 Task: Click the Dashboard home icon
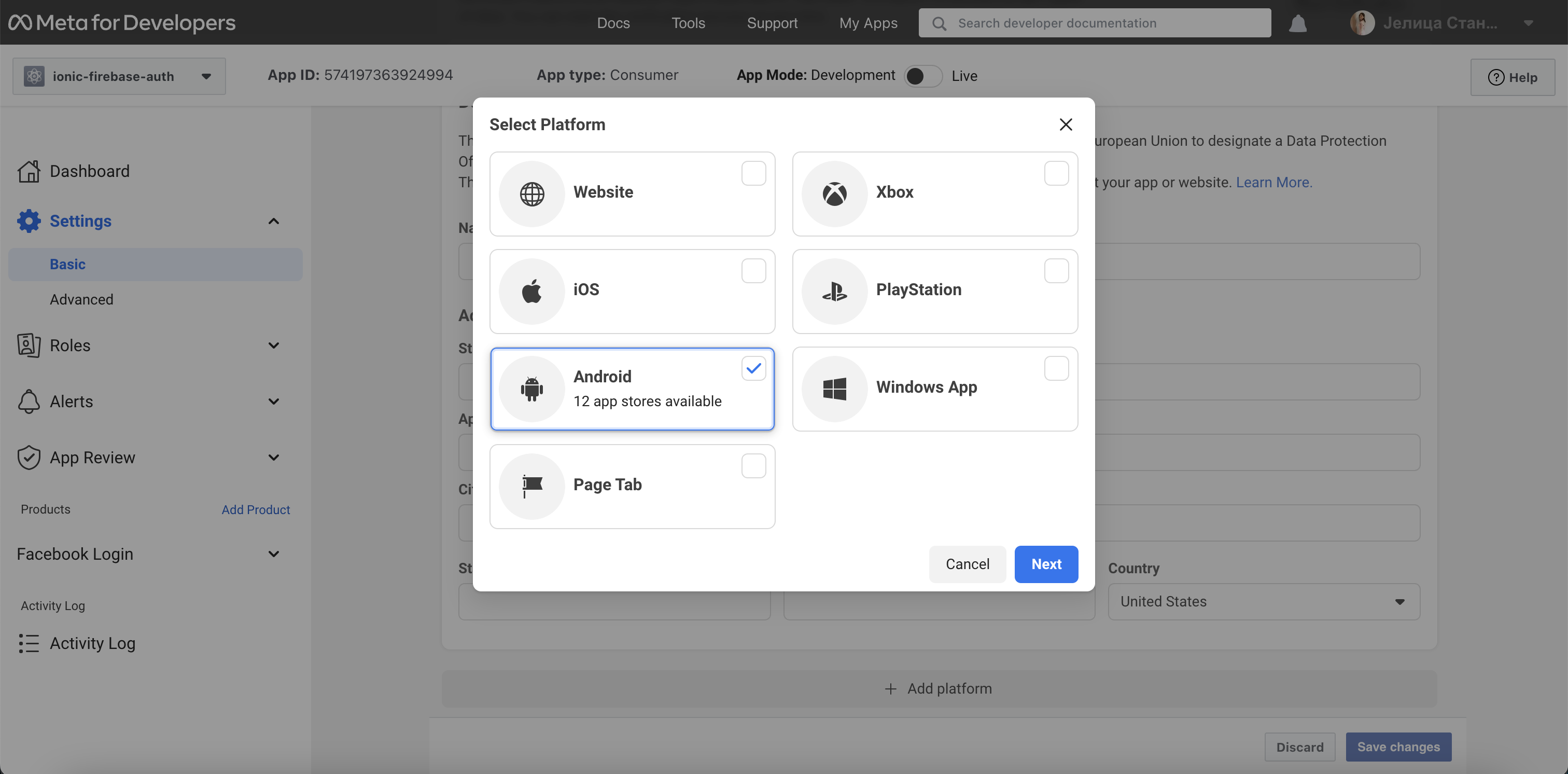(29, 171)
